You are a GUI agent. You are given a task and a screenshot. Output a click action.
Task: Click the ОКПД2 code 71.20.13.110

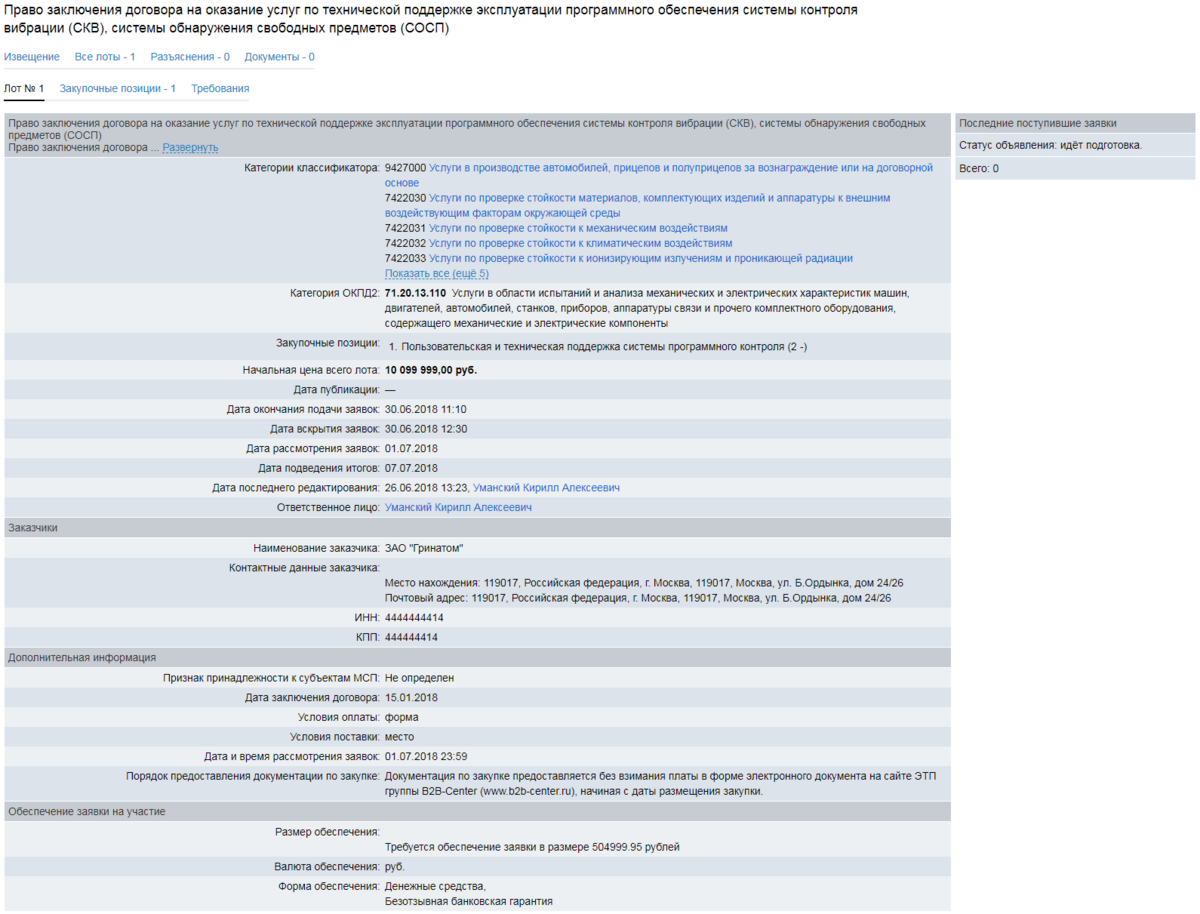(415, 293)
